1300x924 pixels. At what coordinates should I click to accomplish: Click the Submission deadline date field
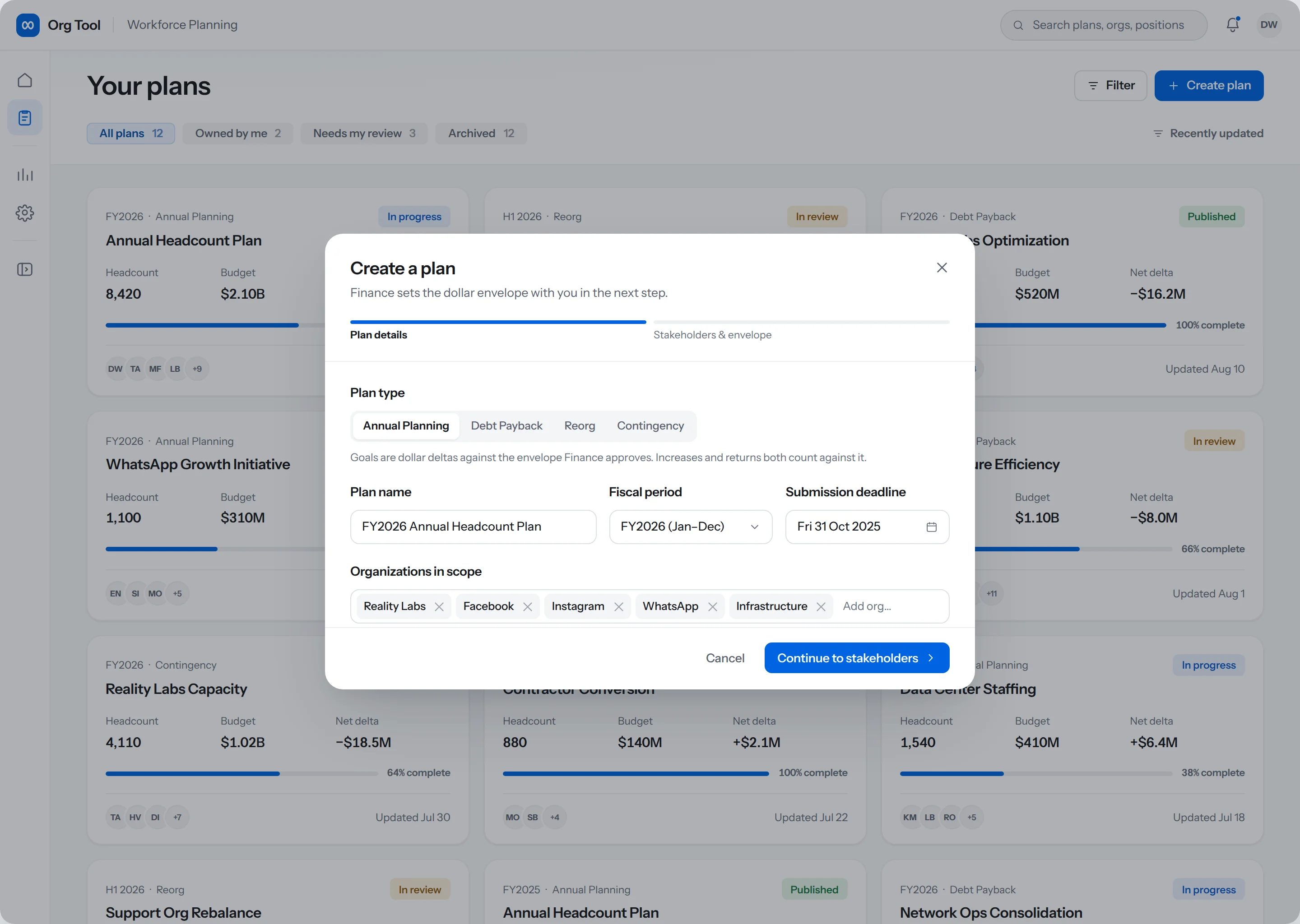click(867, 527)
